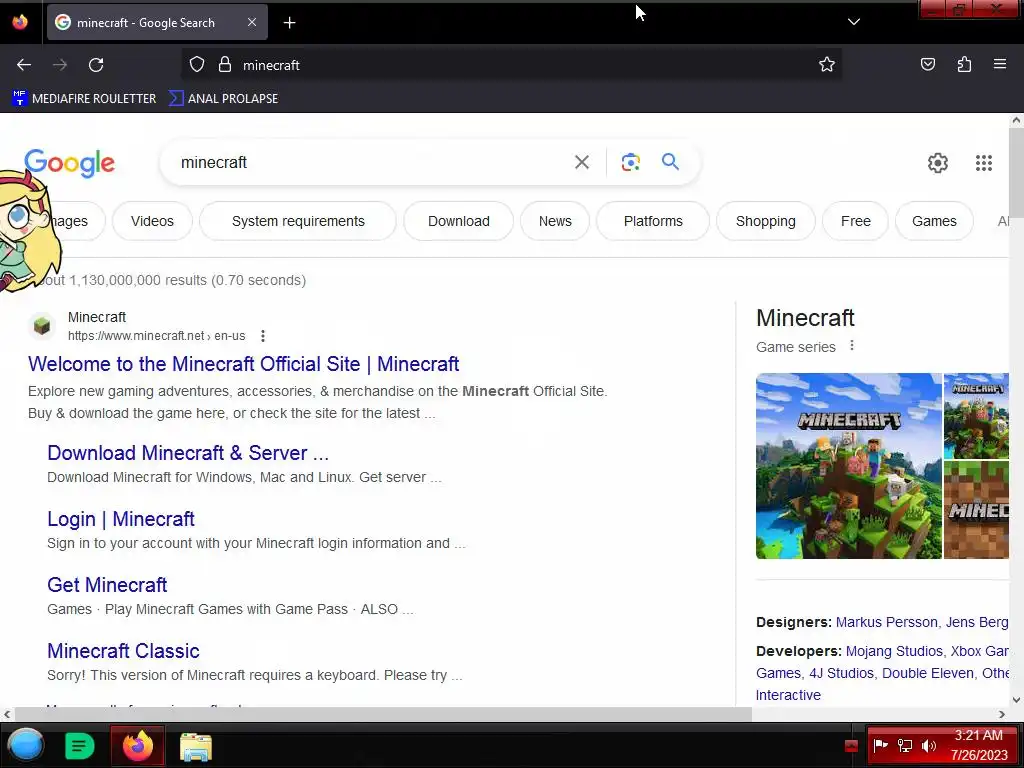Open the Google apps grid

984,163
